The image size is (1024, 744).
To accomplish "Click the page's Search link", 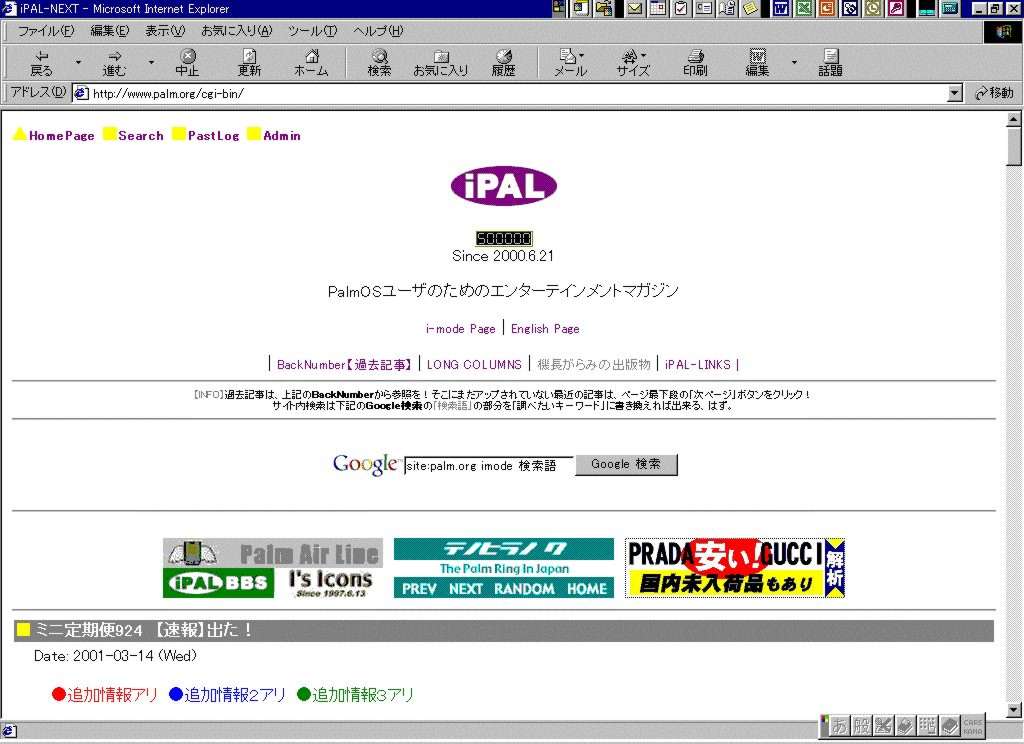I will click(141, 136).
